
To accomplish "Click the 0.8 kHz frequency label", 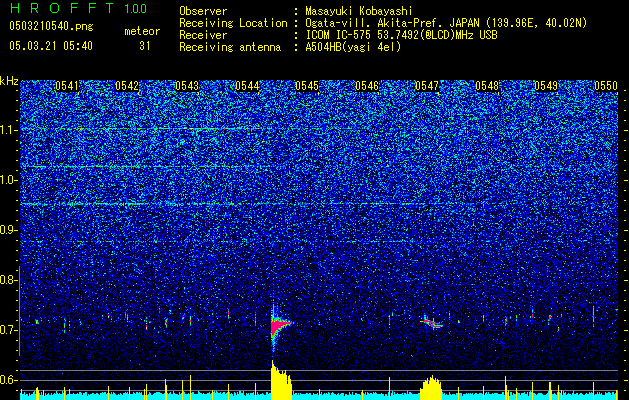I will tap(7, 280).
